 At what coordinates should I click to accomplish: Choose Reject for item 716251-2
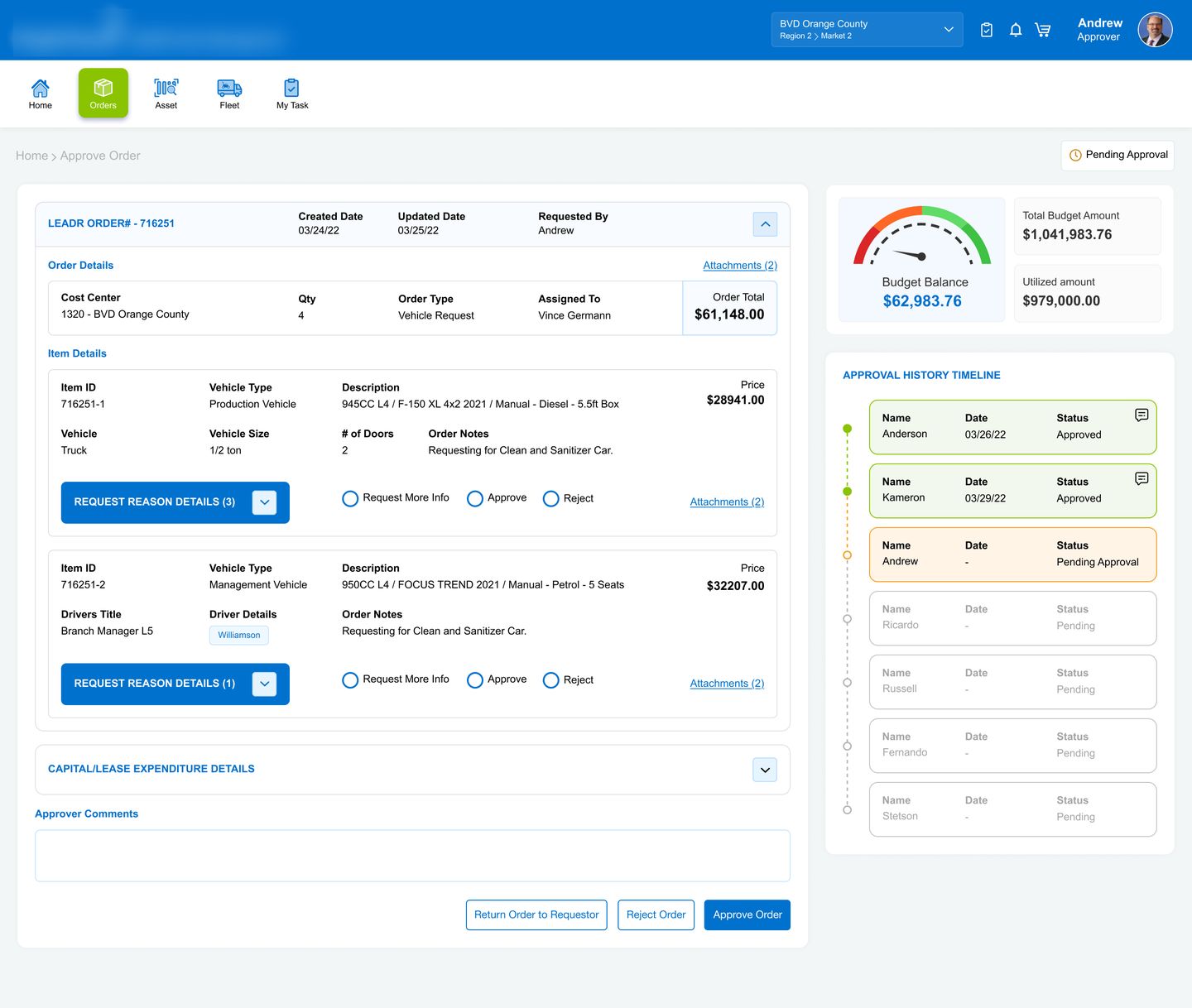[x=550, y=680]
